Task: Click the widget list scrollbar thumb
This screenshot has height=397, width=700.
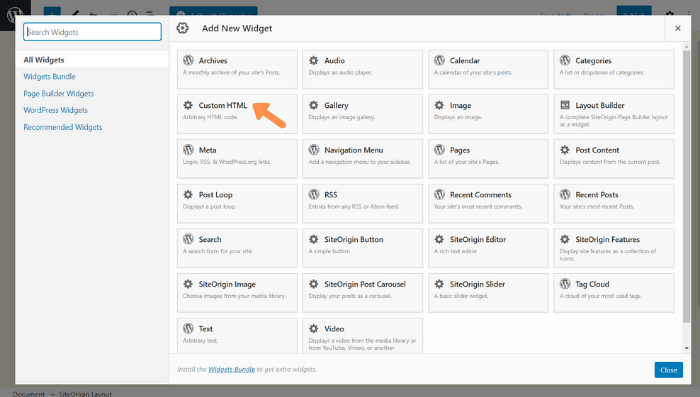Action: (x=686, y=186)
